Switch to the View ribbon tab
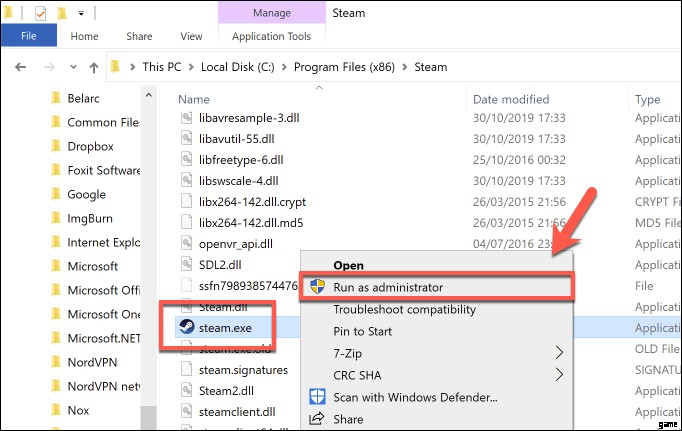682x431 pixels. point(190,37)
